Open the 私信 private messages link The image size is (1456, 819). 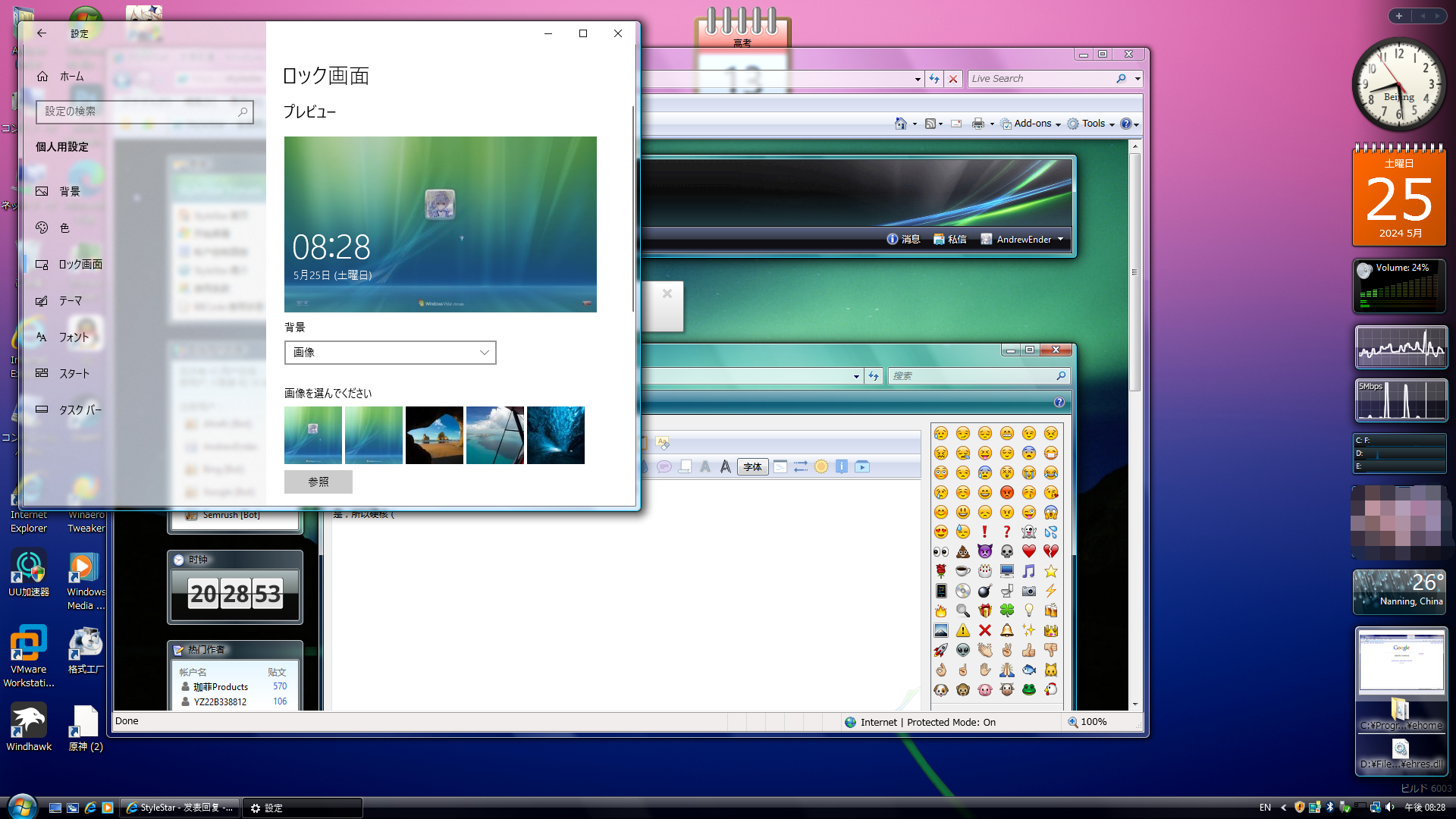point(950,240)
